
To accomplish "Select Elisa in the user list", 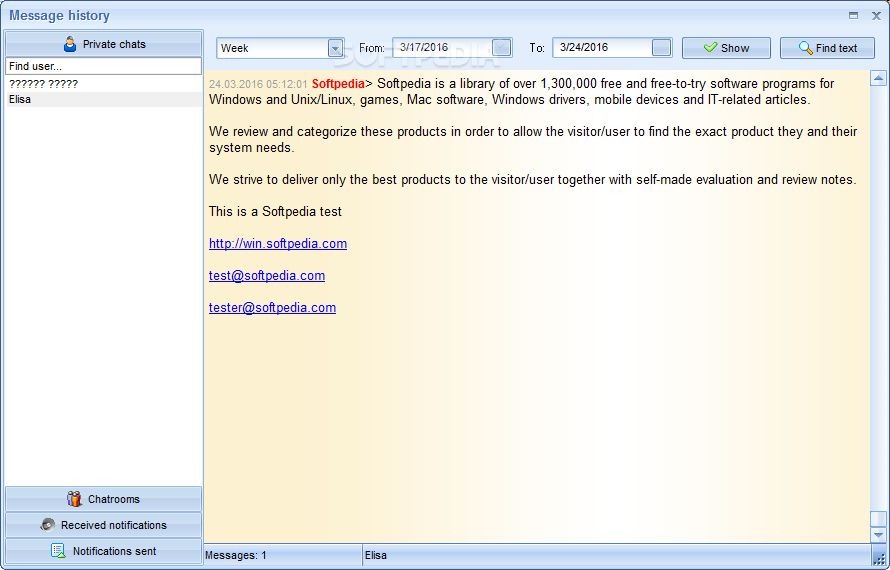I will (x=103, y=99).
